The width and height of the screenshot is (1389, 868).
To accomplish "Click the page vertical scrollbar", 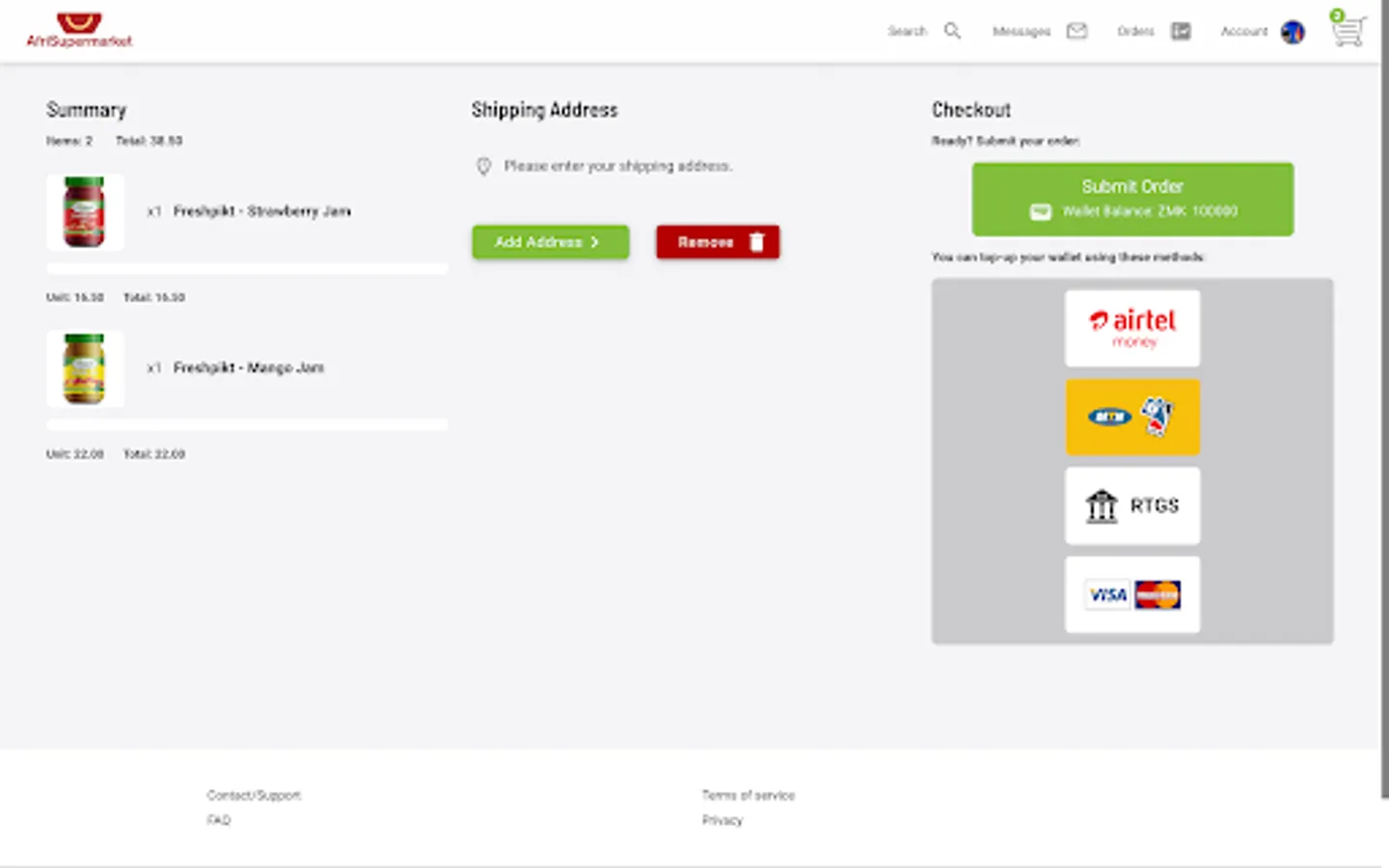I will point(1384,399).
